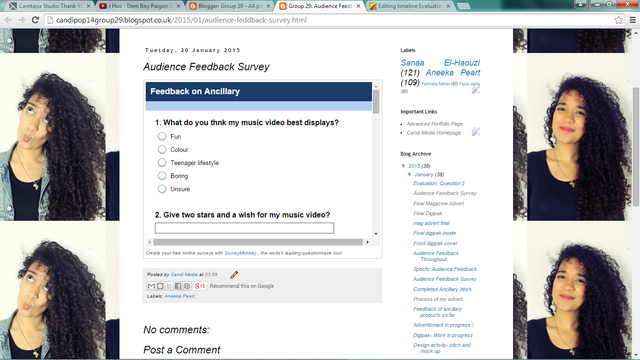The width and height of the screenshot is (640, 360).
Task: Click the browser page vertical scrollbar
Action: click(636, 146)
